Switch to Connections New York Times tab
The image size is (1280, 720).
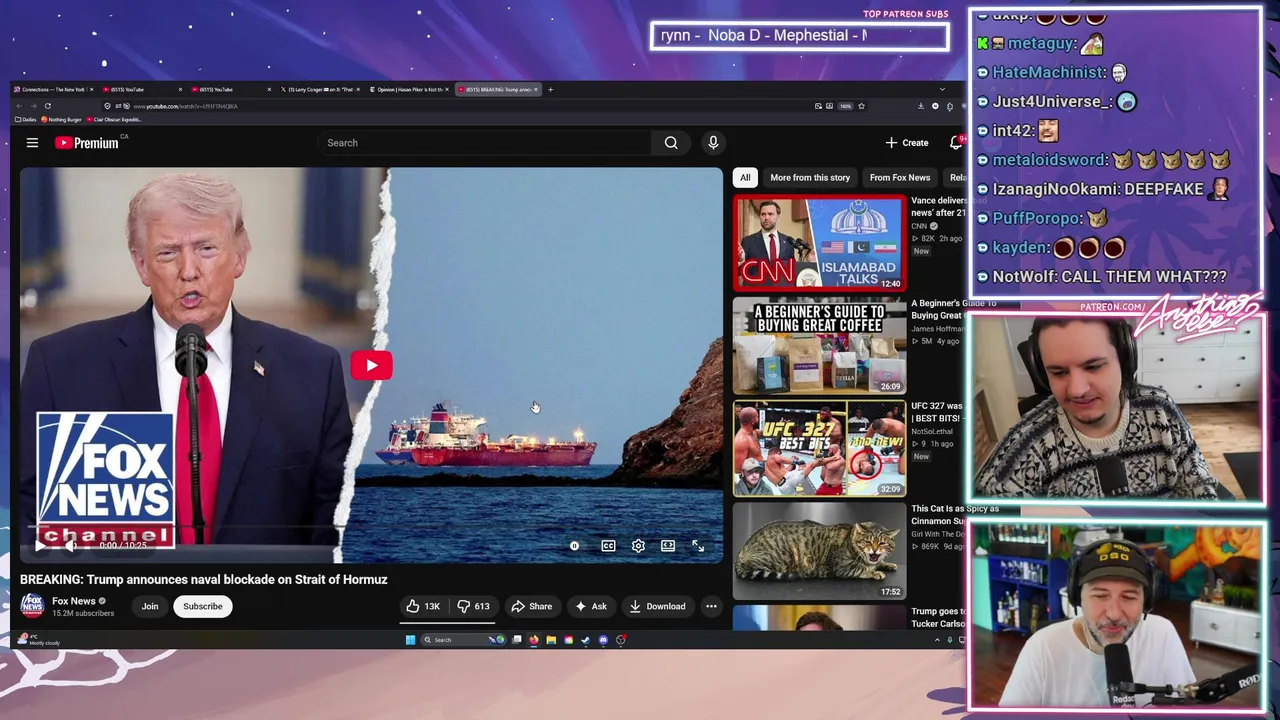[51, 89]
